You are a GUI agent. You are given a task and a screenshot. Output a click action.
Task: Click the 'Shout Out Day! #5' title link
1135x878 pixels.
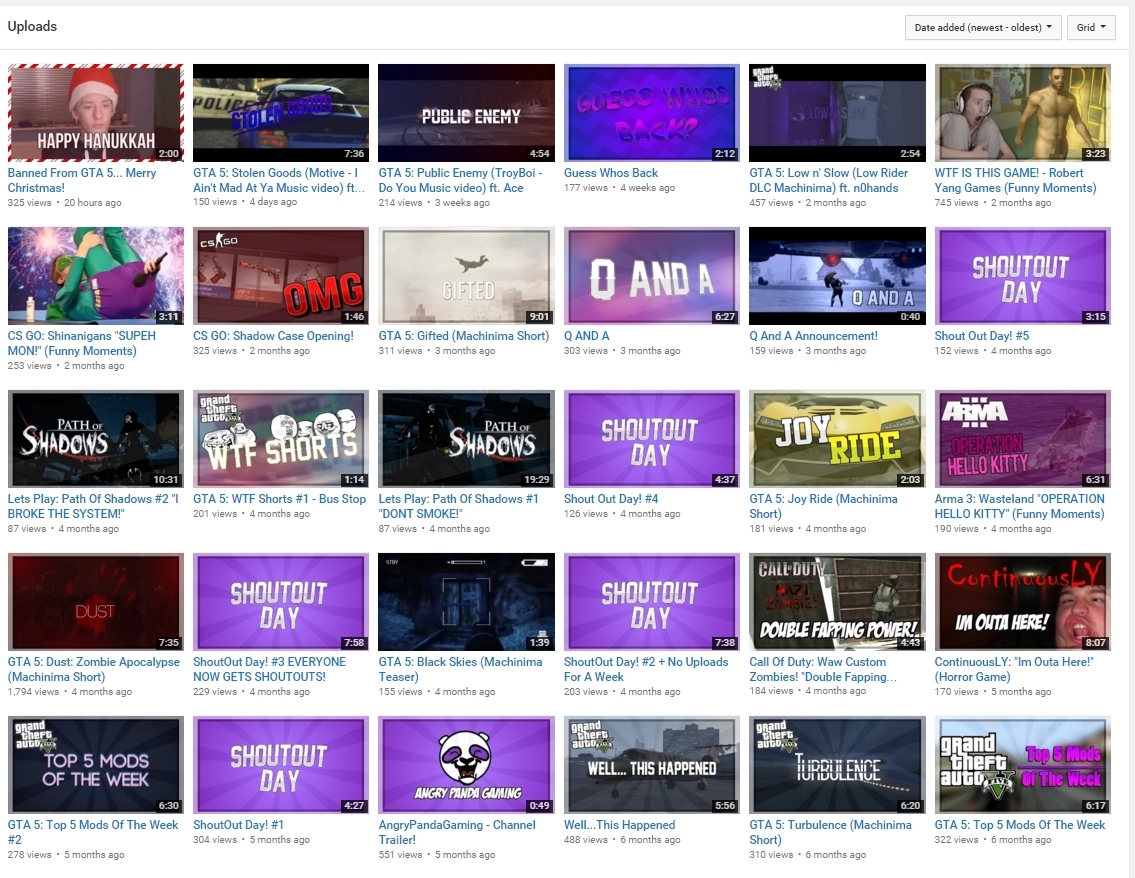click(x=981, y=336)
